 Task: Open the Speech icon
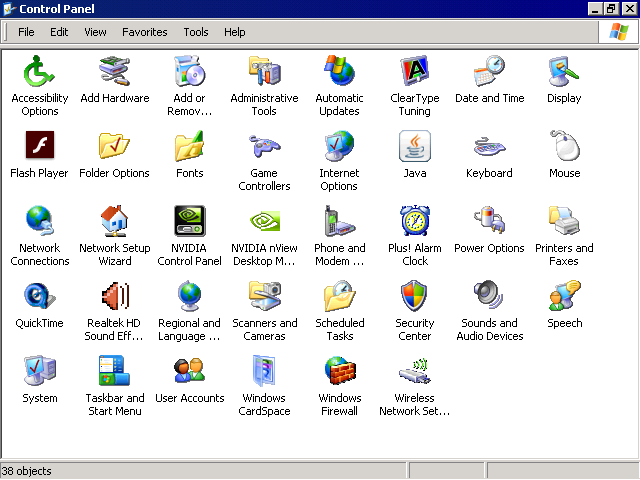(565, 296)
